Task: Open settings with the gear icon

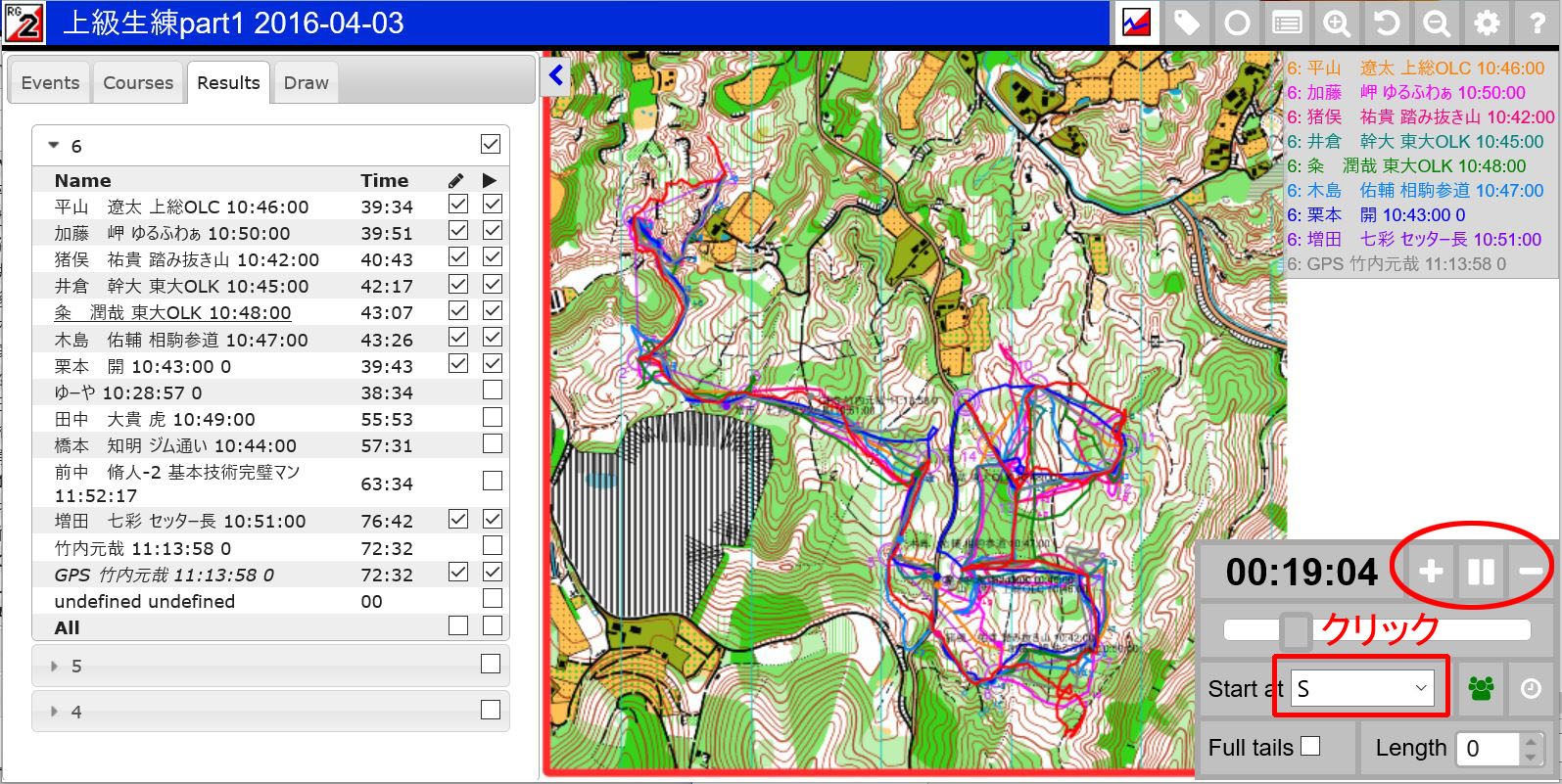Action: [1487, 23]
